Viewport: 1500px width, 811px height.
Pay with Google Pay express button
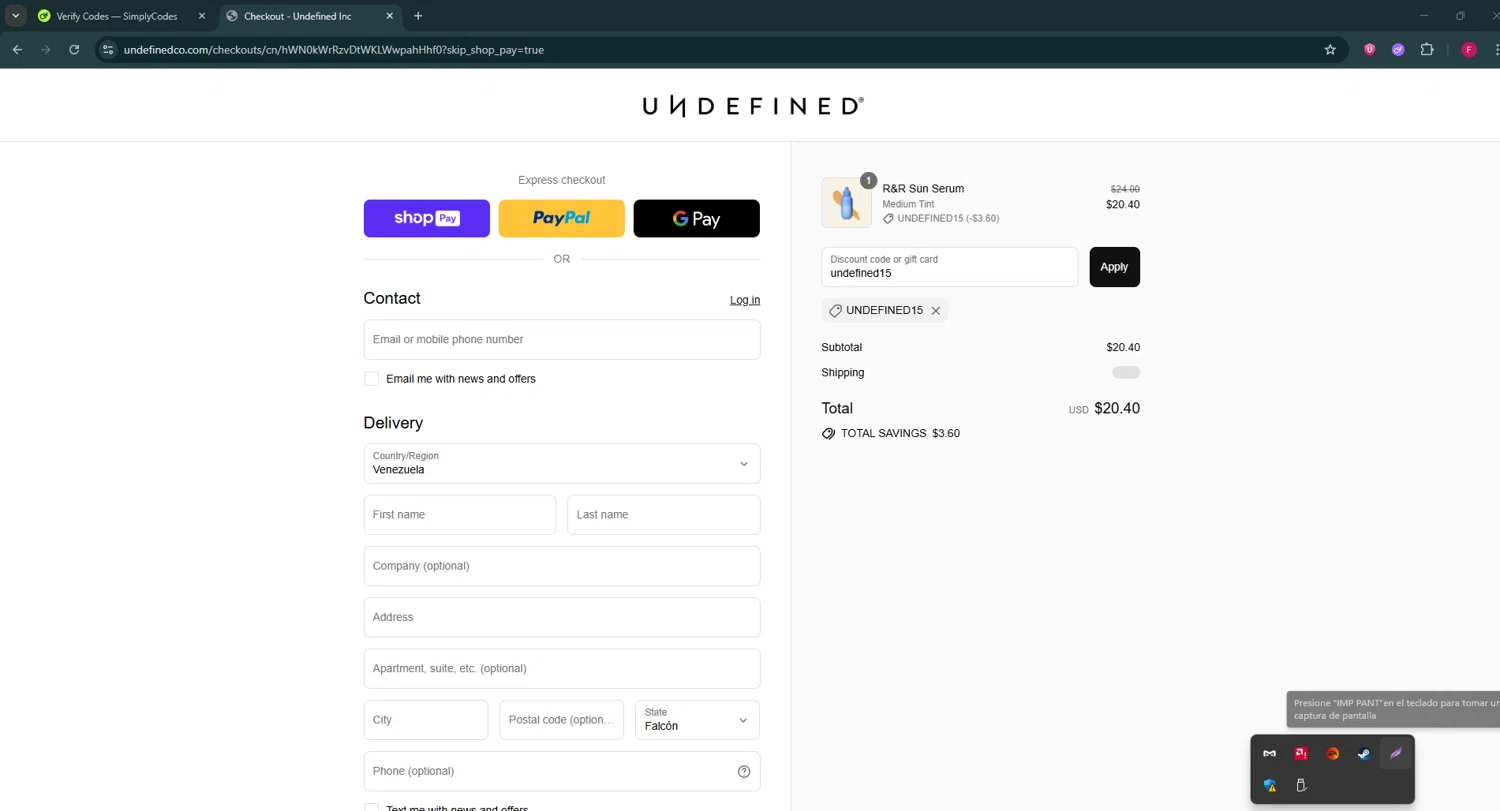pyautogui.click(x=697, y=218)
